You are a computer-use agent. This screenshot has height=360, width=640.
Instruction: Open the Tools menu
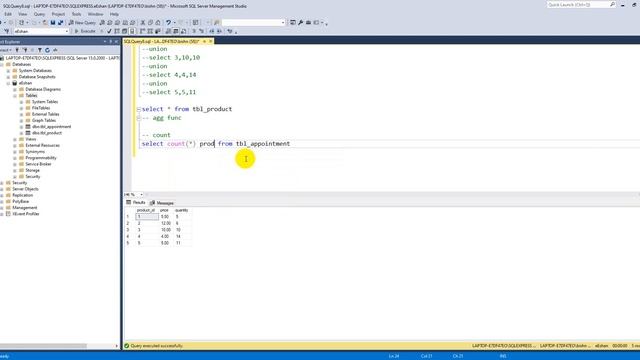pos(76,14)
